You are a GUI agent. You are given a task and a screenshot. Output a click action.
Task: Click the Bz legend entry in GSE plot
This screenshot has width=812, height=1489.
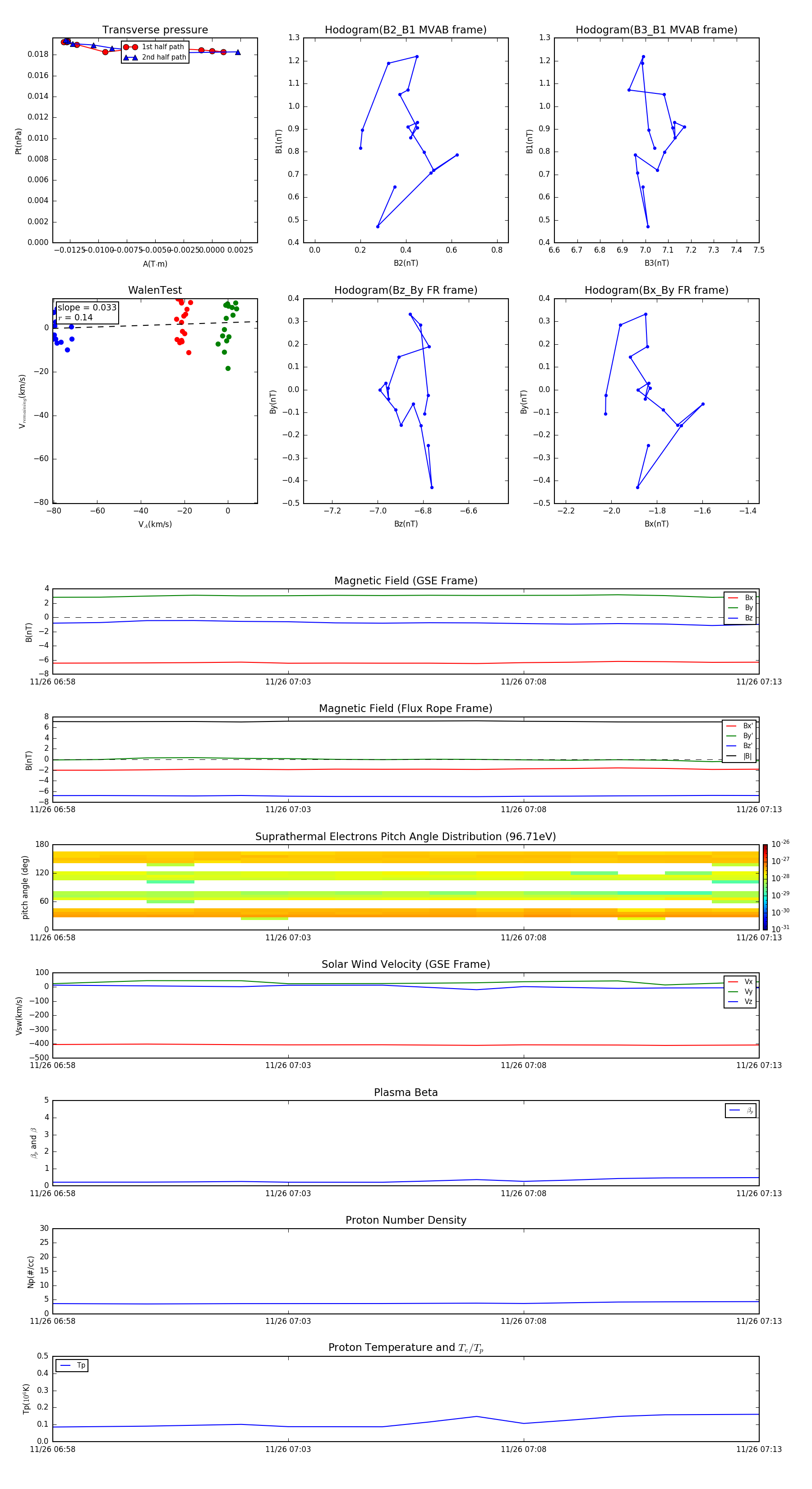pyautogui.click(x=740, y=618)
